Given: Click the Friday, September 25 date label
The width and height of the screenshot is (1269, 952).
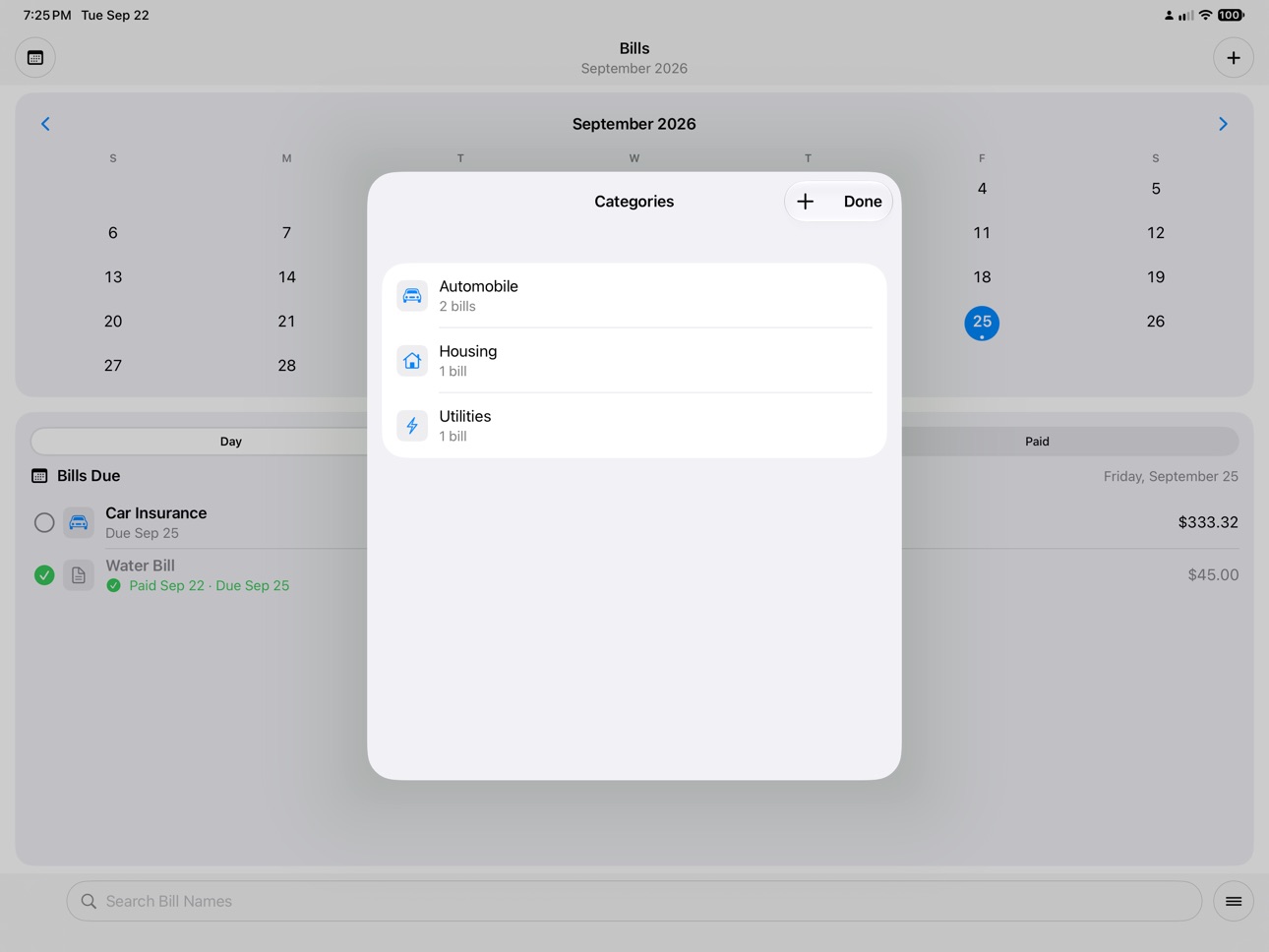Looking at the screenshot, I should 1171,476.
